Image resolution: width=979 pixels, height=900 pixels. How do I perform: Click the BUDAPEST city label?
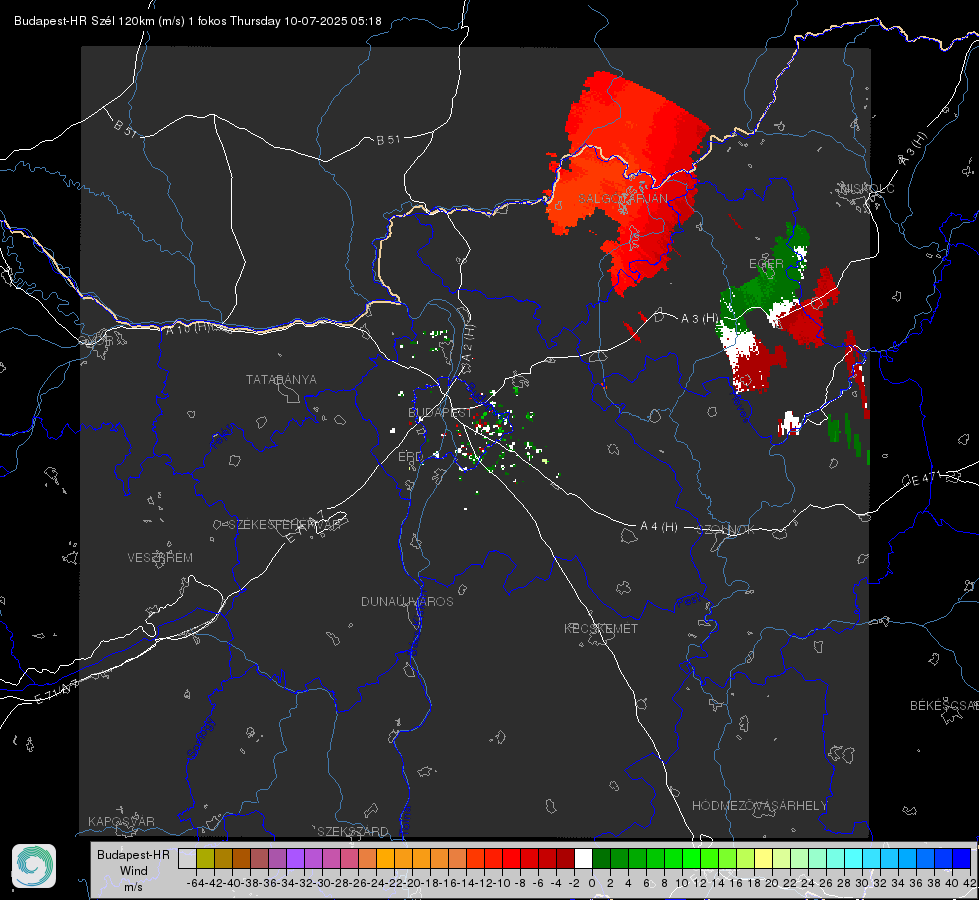click(440, 413)
